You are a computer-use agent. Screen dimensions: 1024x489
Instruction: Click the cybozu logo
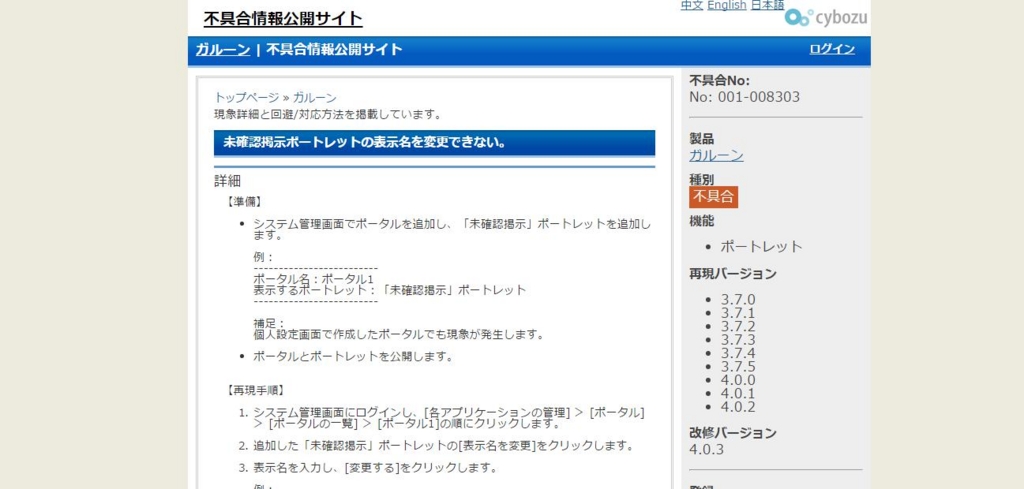click(x=825, y=18)
